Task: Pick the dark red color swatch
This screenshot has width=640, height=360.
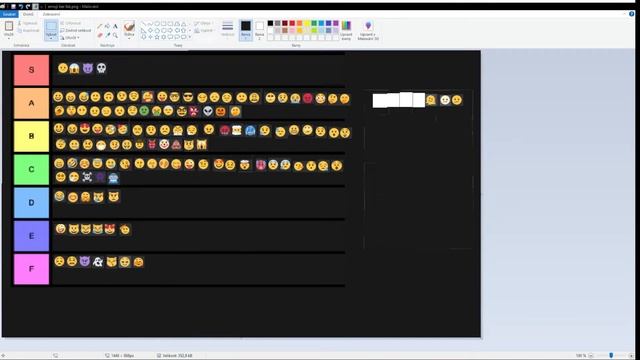Action: [x=285, y=23]
